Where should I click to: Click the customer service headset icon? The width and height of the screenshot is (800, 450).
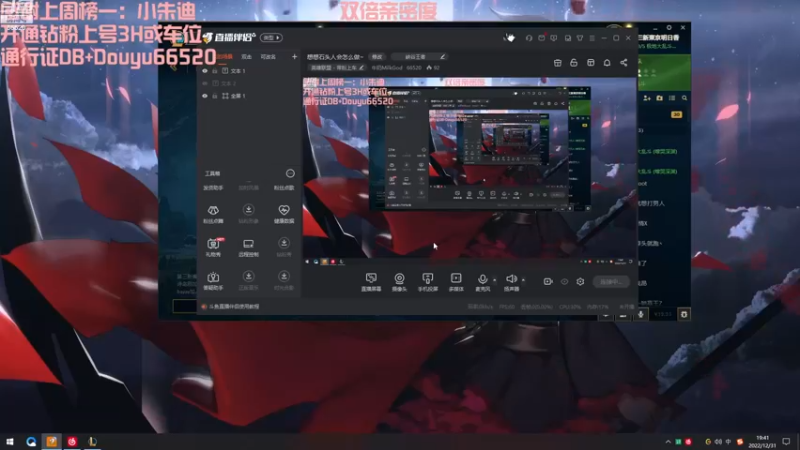pos(529,38)
